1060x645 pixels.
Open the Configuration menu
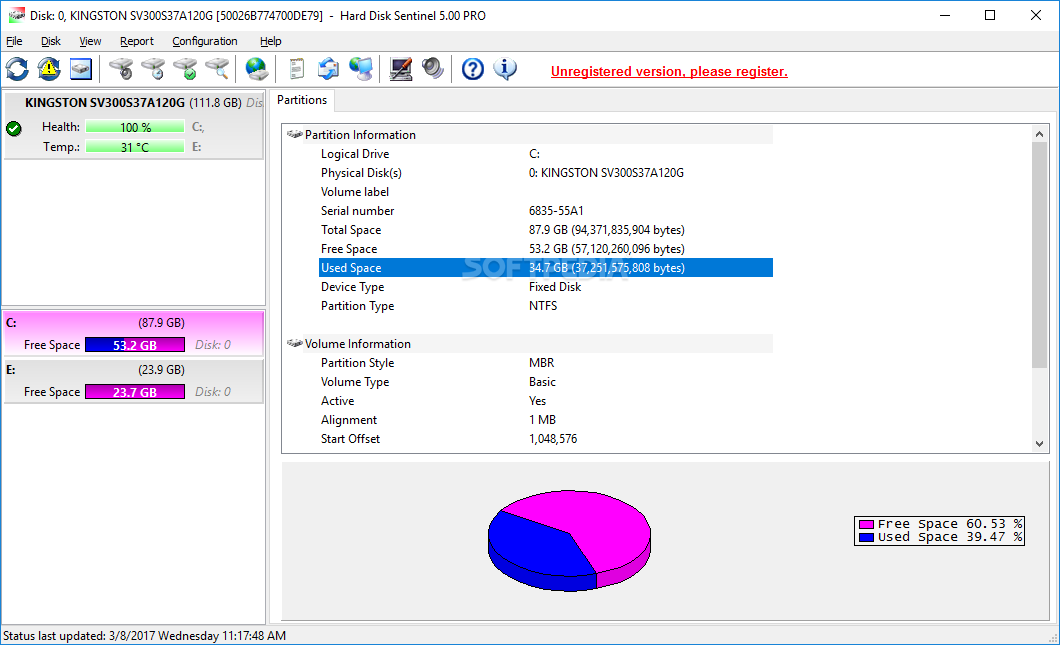(205, 41)
